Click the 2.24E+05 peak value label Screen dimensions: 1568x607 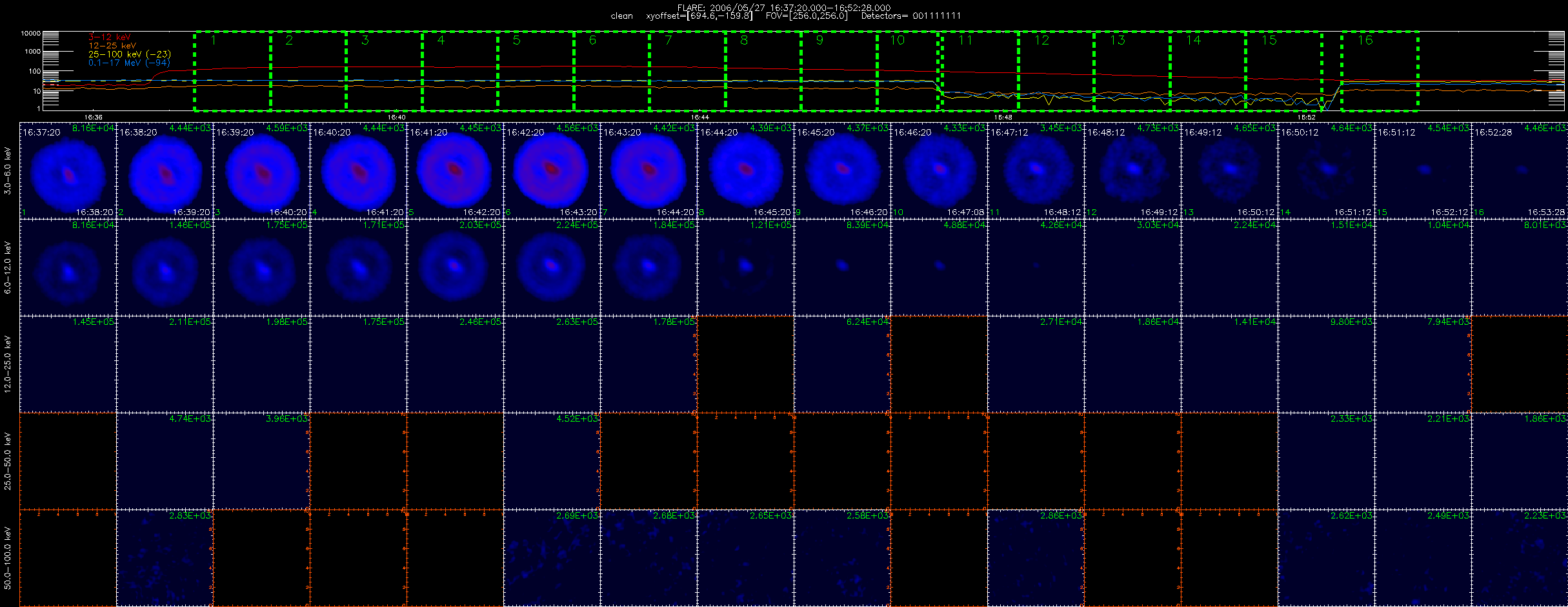point(578,225)
